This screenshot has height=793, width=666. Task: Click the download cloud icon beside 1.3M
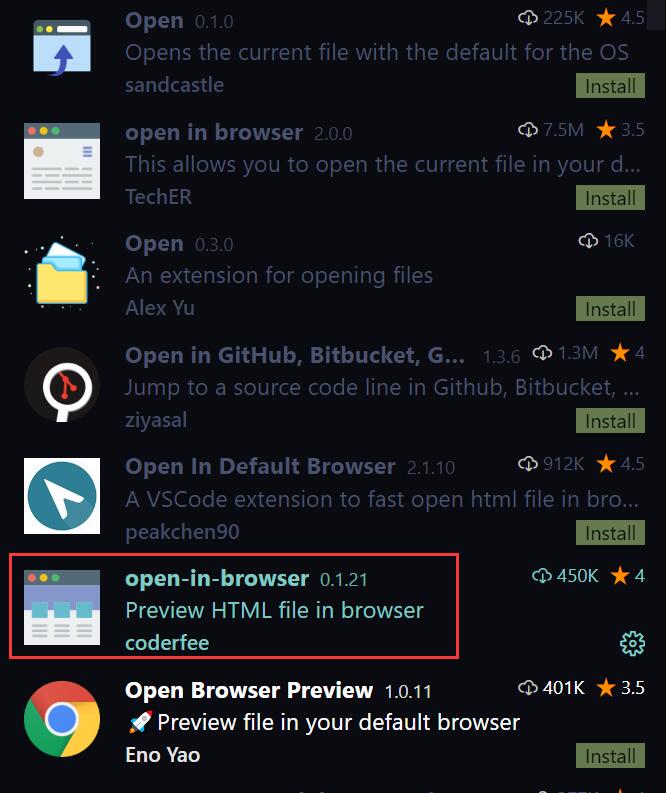[x=542, y=353]
